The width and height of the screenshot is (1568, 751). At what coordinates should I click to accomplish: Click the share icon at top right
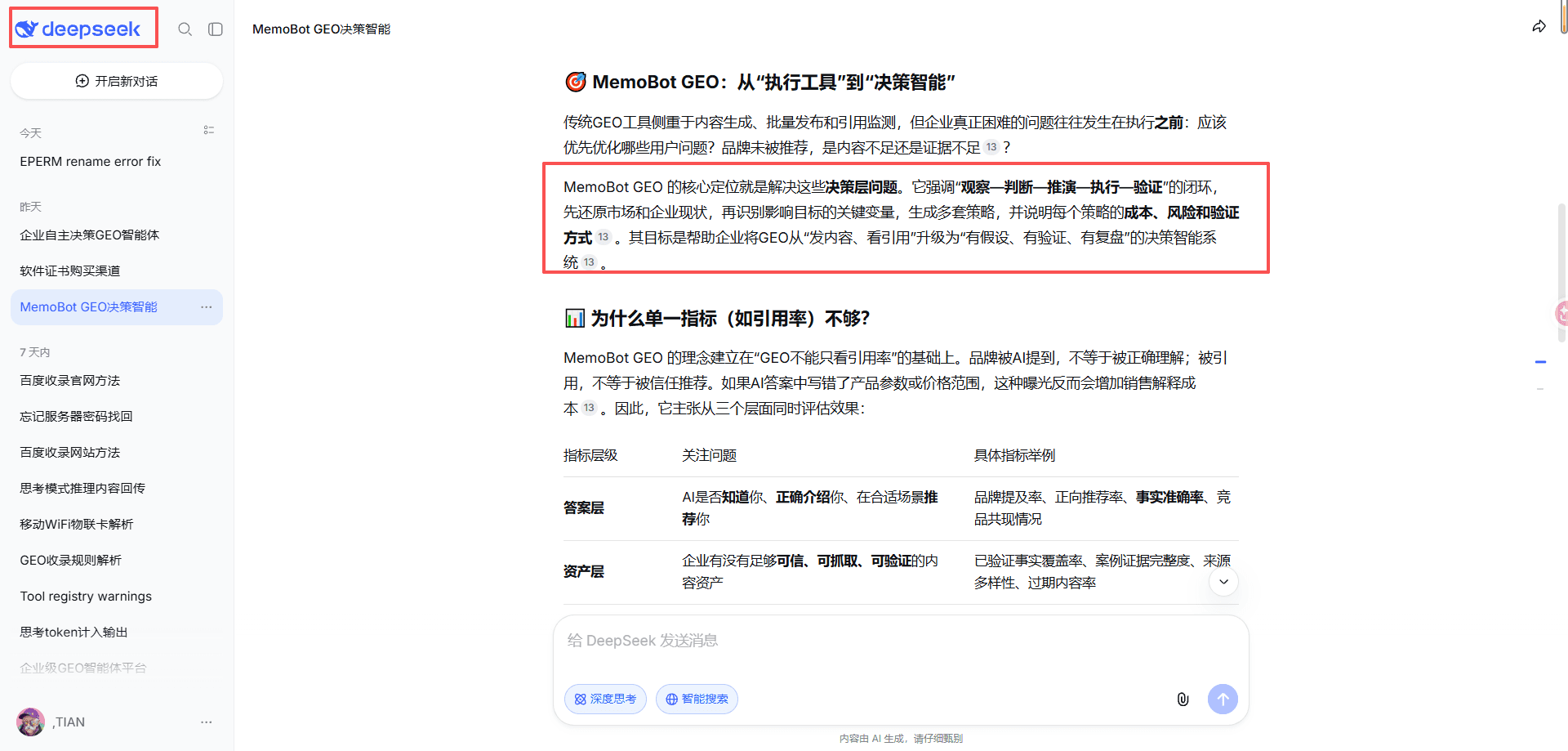(x=1539, y=27)
